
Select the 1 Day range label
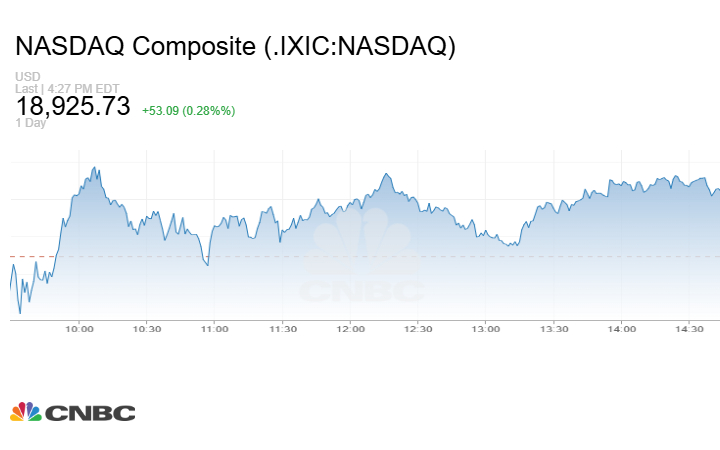(x=31, y=123)
